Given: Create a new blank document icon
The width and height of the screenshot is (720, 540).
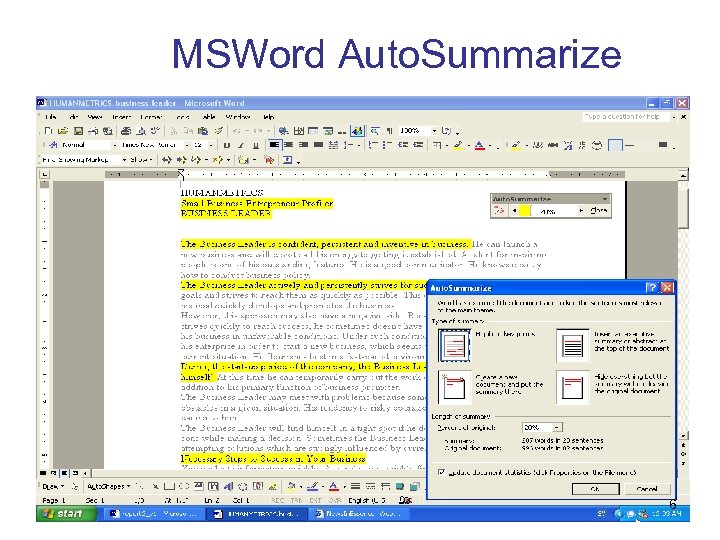Looking at the screenshot, I should 48,131.
